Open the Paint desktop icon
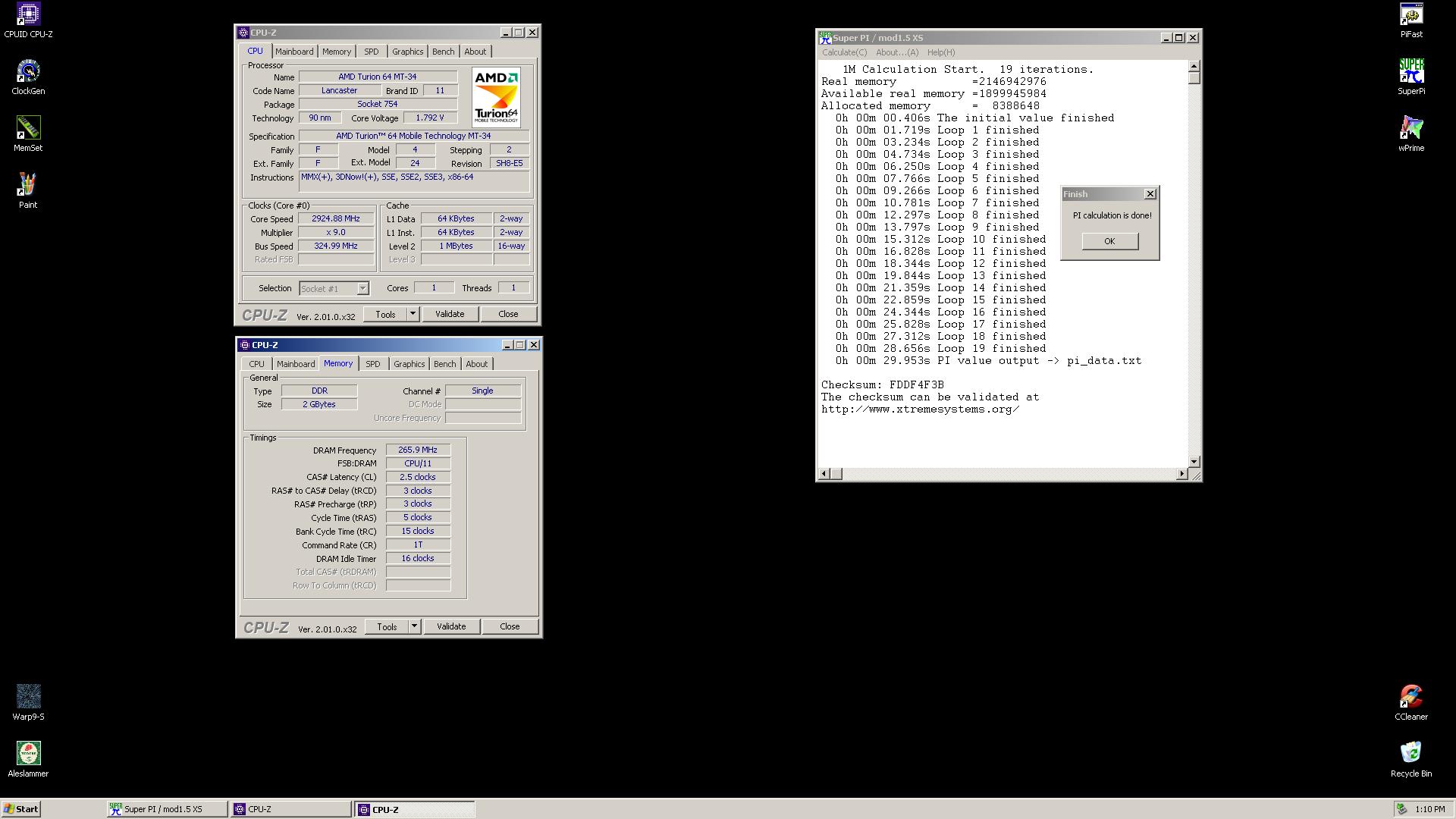The image size is (1456, 819). [x=28, y=191]
